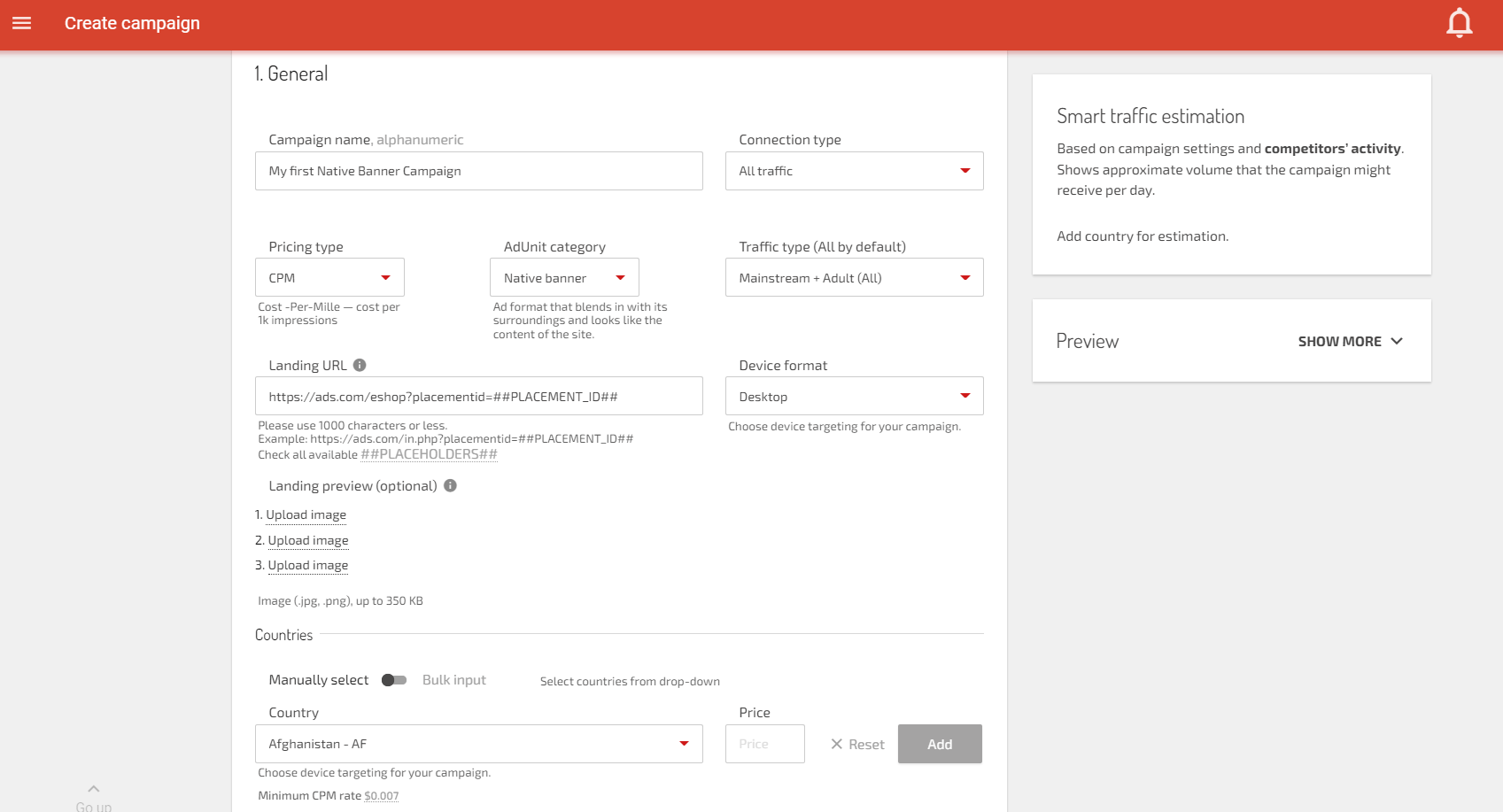Open the hamburger navigation menu
The width and height of the screenshot is (1503, 812).
[x=22, y=23]
